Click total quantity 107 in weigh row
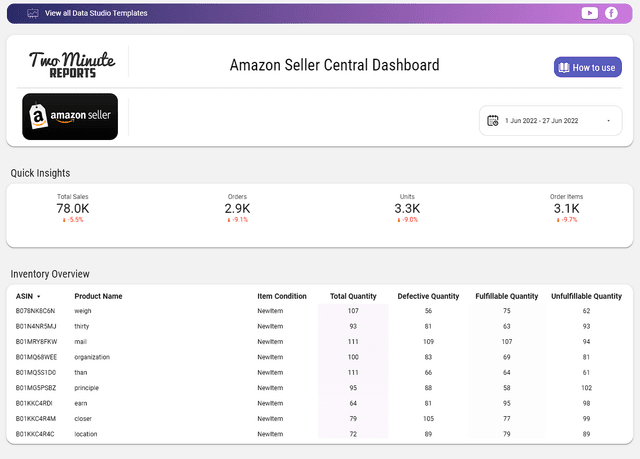Viewport: 640px width, 459px height. [353, 311]
